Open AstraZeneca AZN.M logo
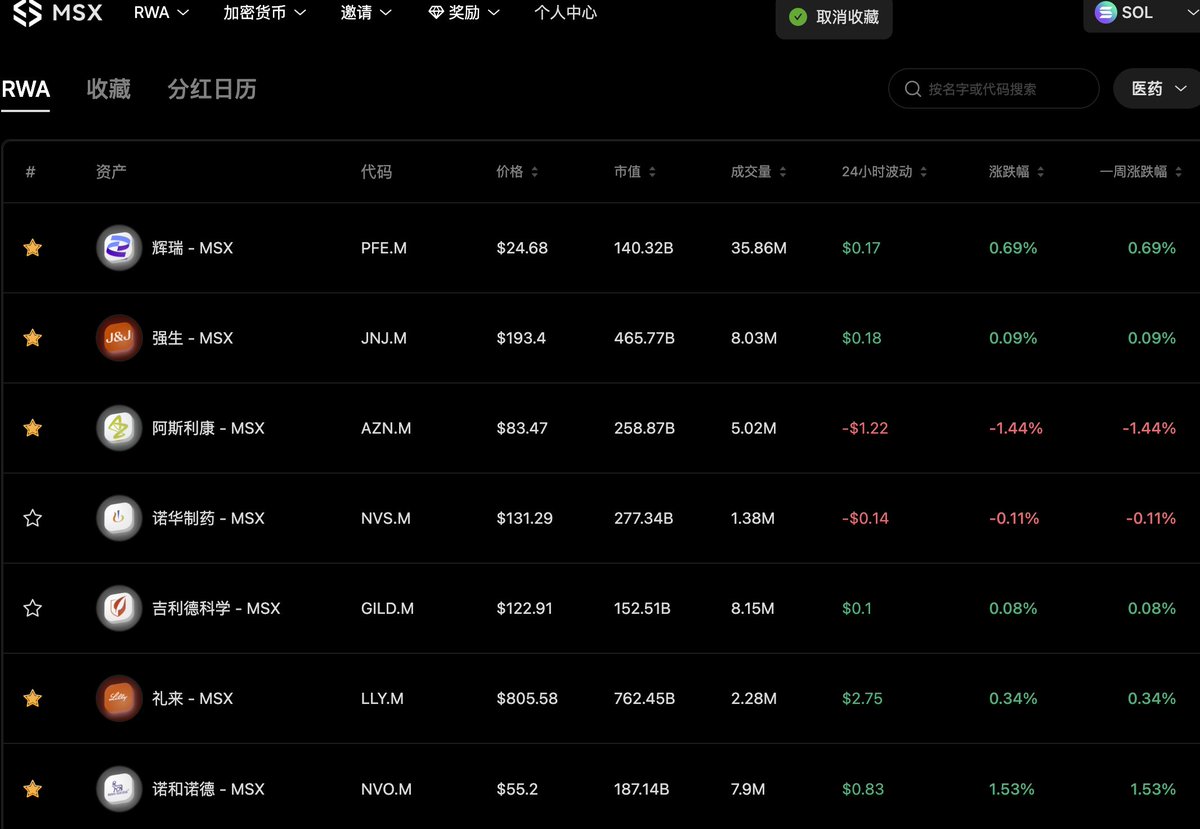 pos(119,428)
